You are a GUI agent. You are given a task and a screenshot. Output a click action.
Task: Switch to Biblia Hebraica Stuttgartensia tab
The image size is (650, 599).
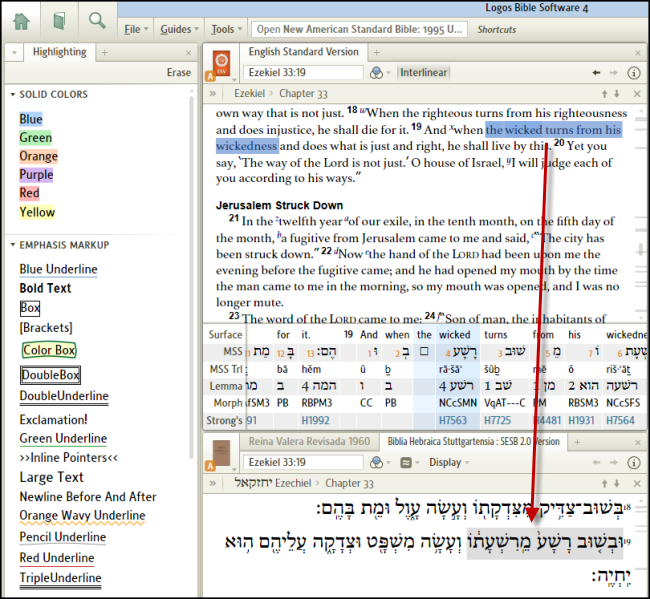point(473,441)
